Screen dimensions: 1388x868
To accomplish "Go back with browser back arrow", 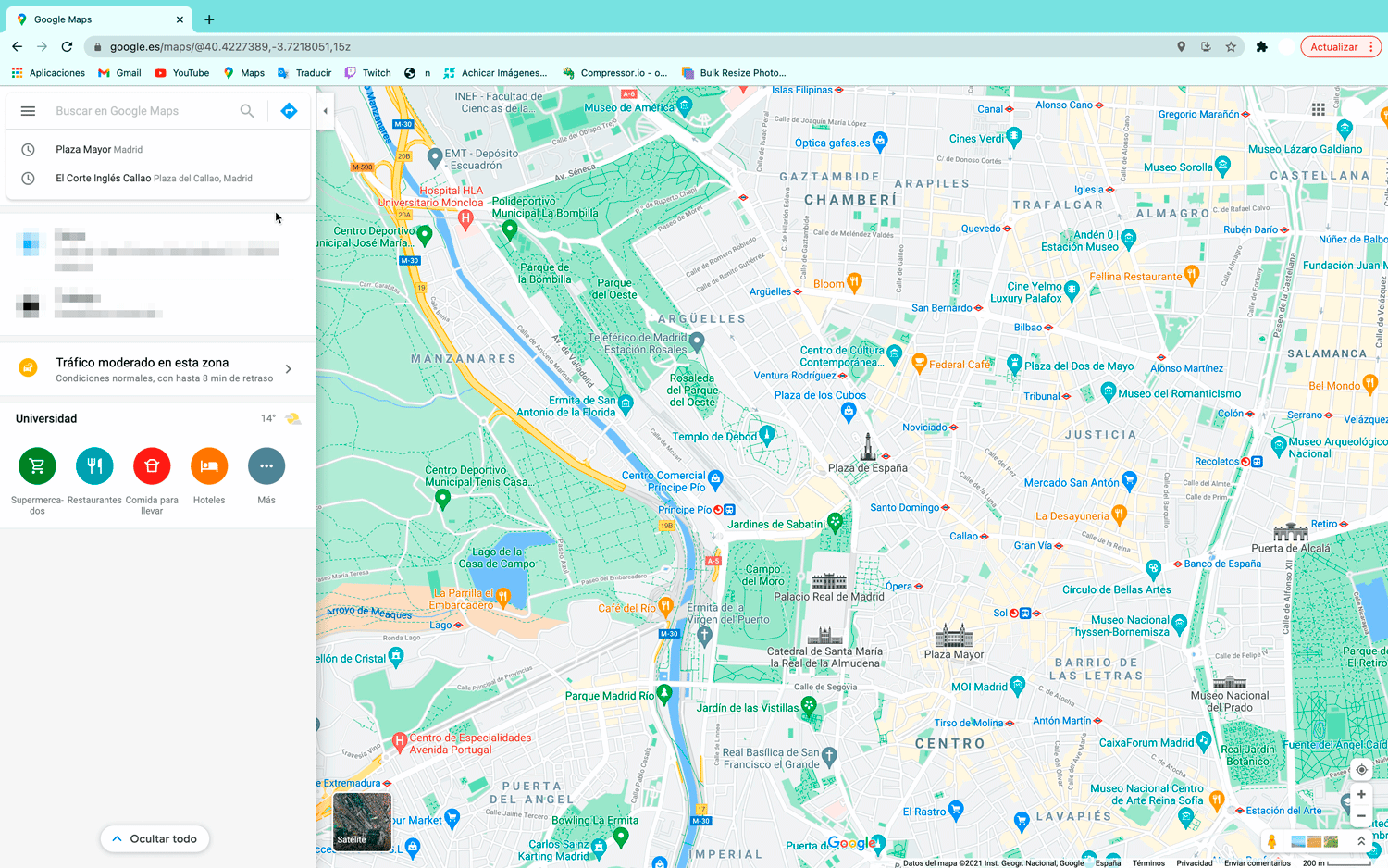I will [17, 46].
